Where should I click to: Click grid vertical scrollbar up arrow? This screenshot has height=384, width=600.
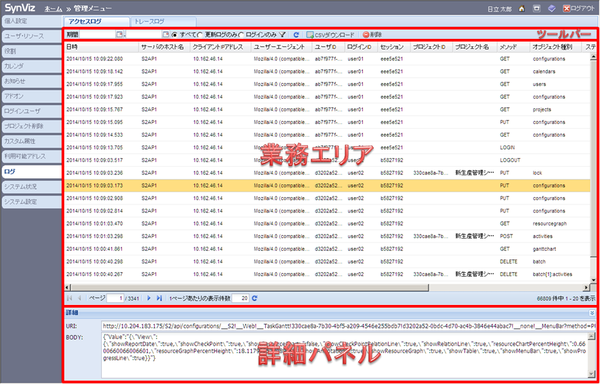593,57
